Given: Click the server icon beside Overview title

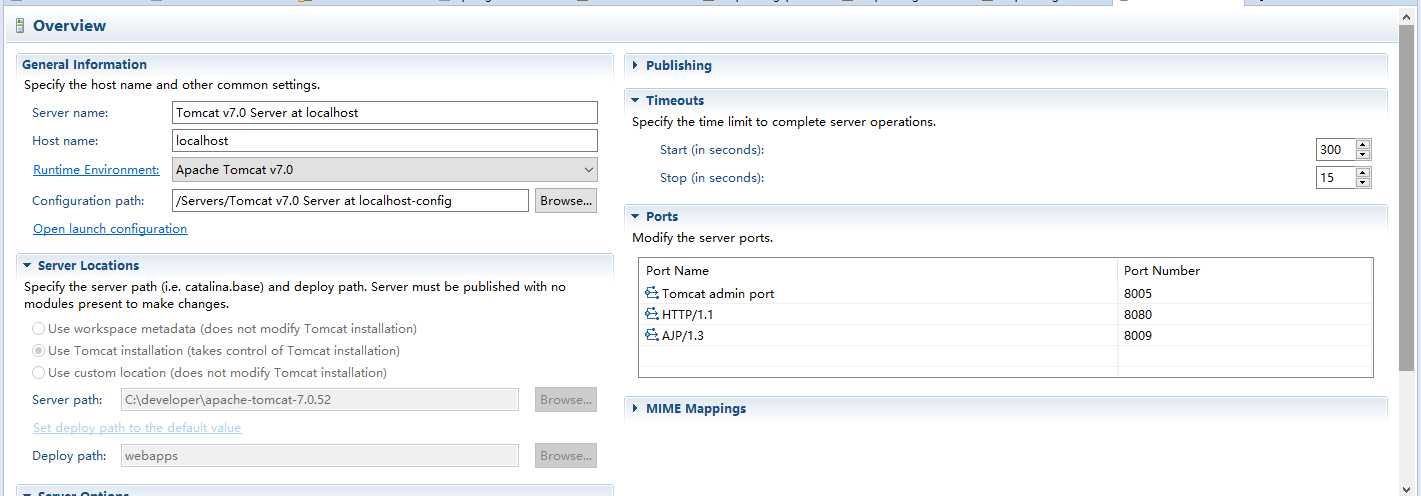Looking at the screenshot, I should tap(20, 26).
